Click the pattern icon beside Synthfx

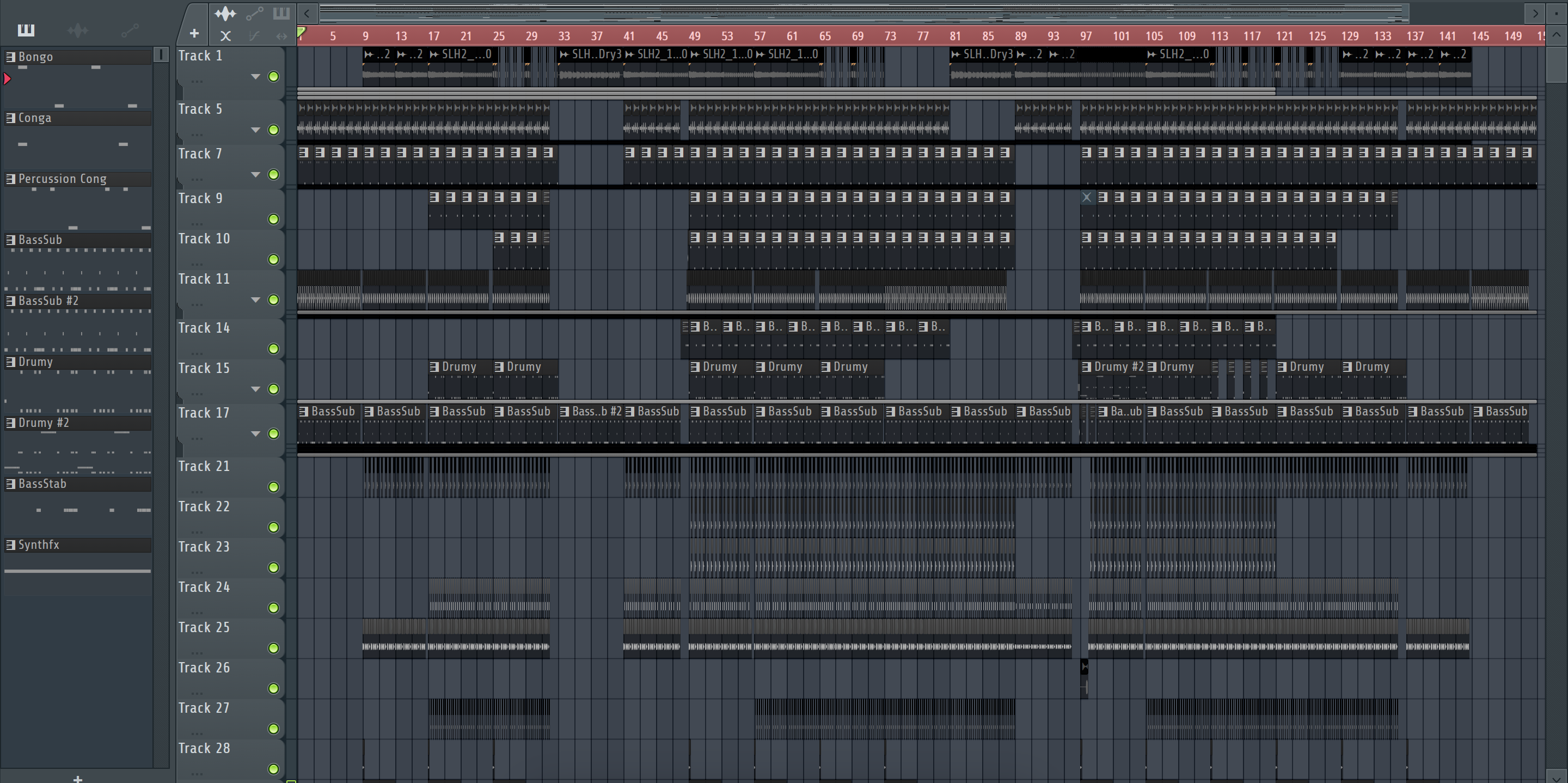(10, 545)
